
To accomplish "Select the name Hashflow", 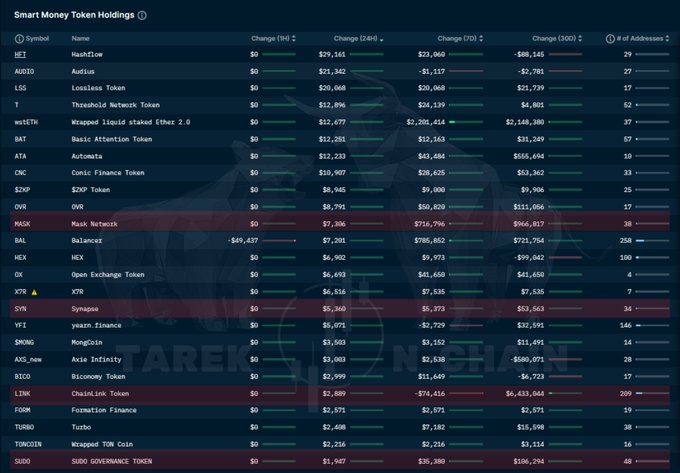I will [87, 55].
